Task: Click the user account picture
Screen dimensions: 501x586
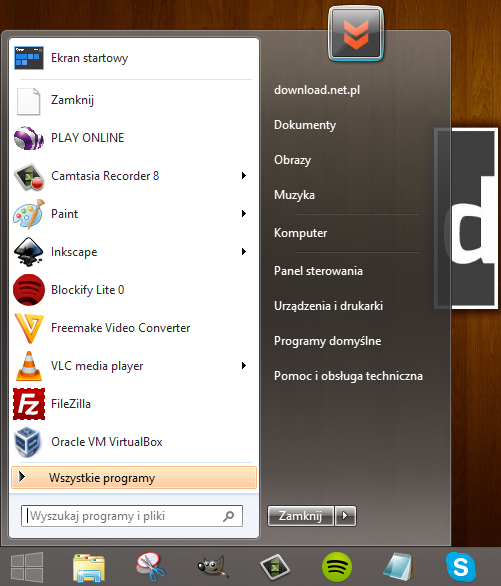Action: [x=356, y=34]
